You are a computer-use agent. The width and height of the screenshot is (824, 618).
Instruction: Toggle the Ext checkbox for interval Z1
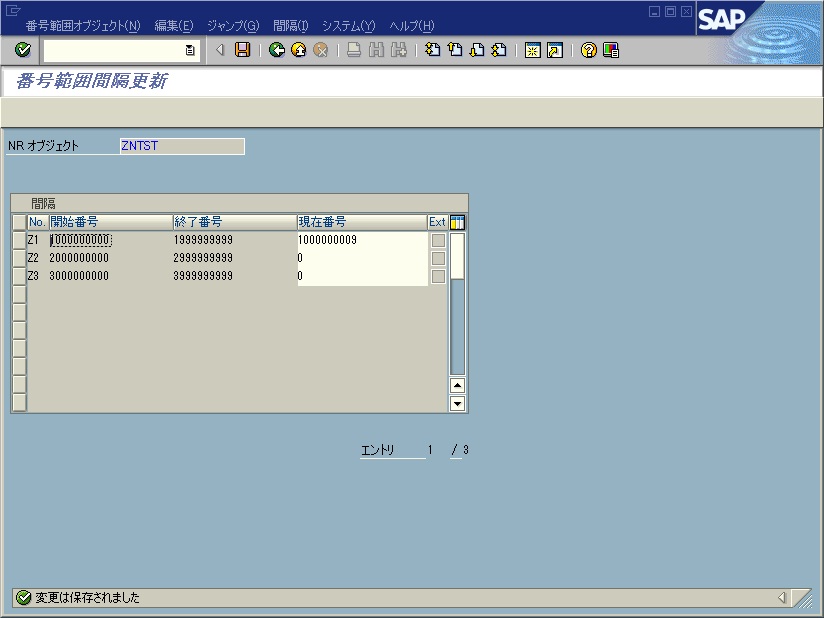pyautogui.click(x=438, y=240)
